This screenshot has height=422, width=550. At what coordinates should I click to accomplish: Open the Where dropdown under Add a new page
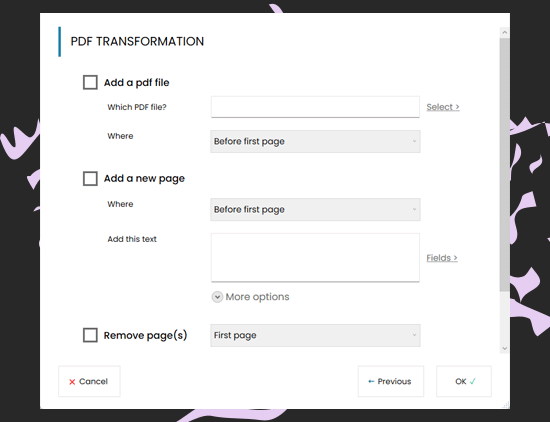point(315,209)
